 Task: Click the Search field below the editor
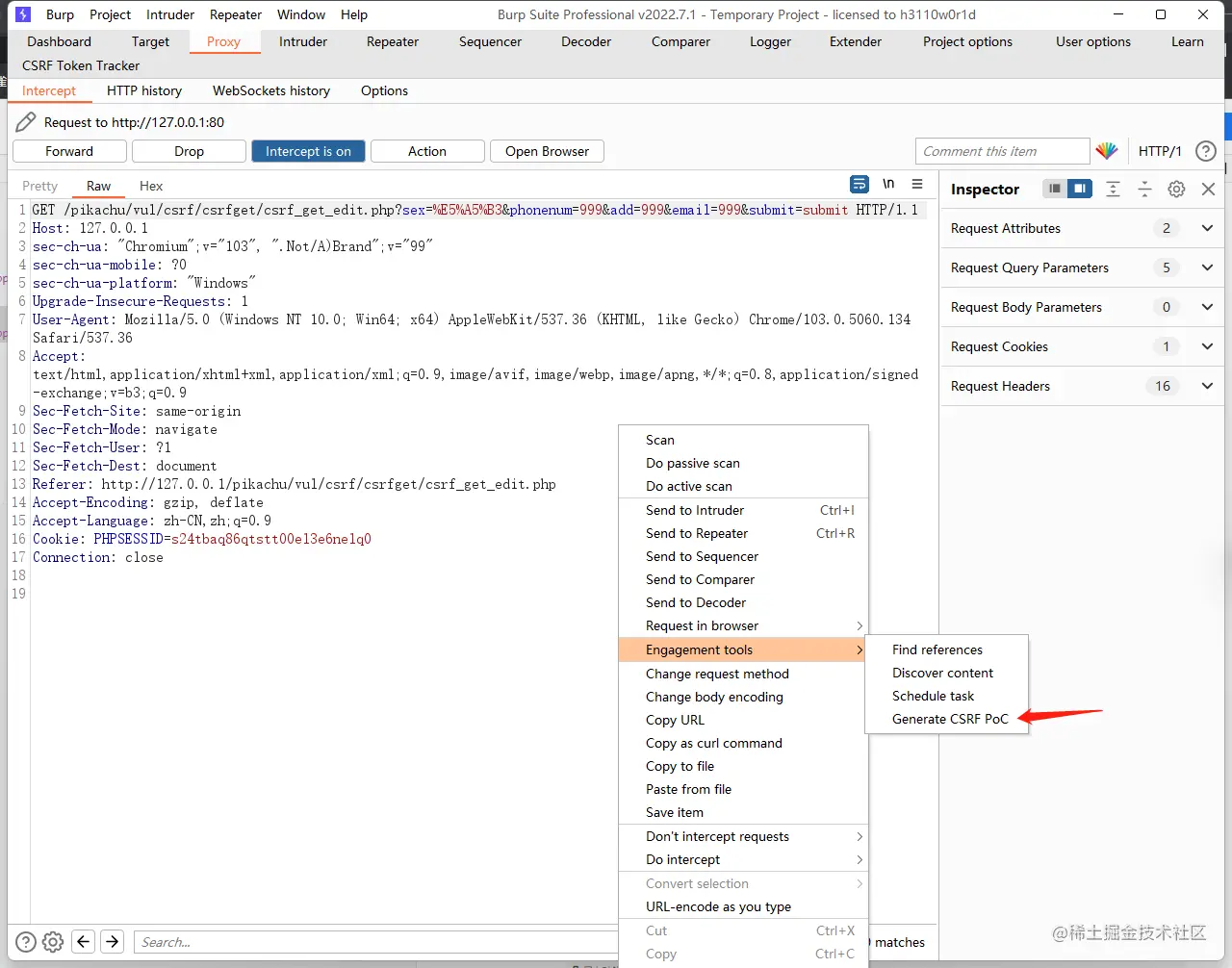tap(375, 942)
